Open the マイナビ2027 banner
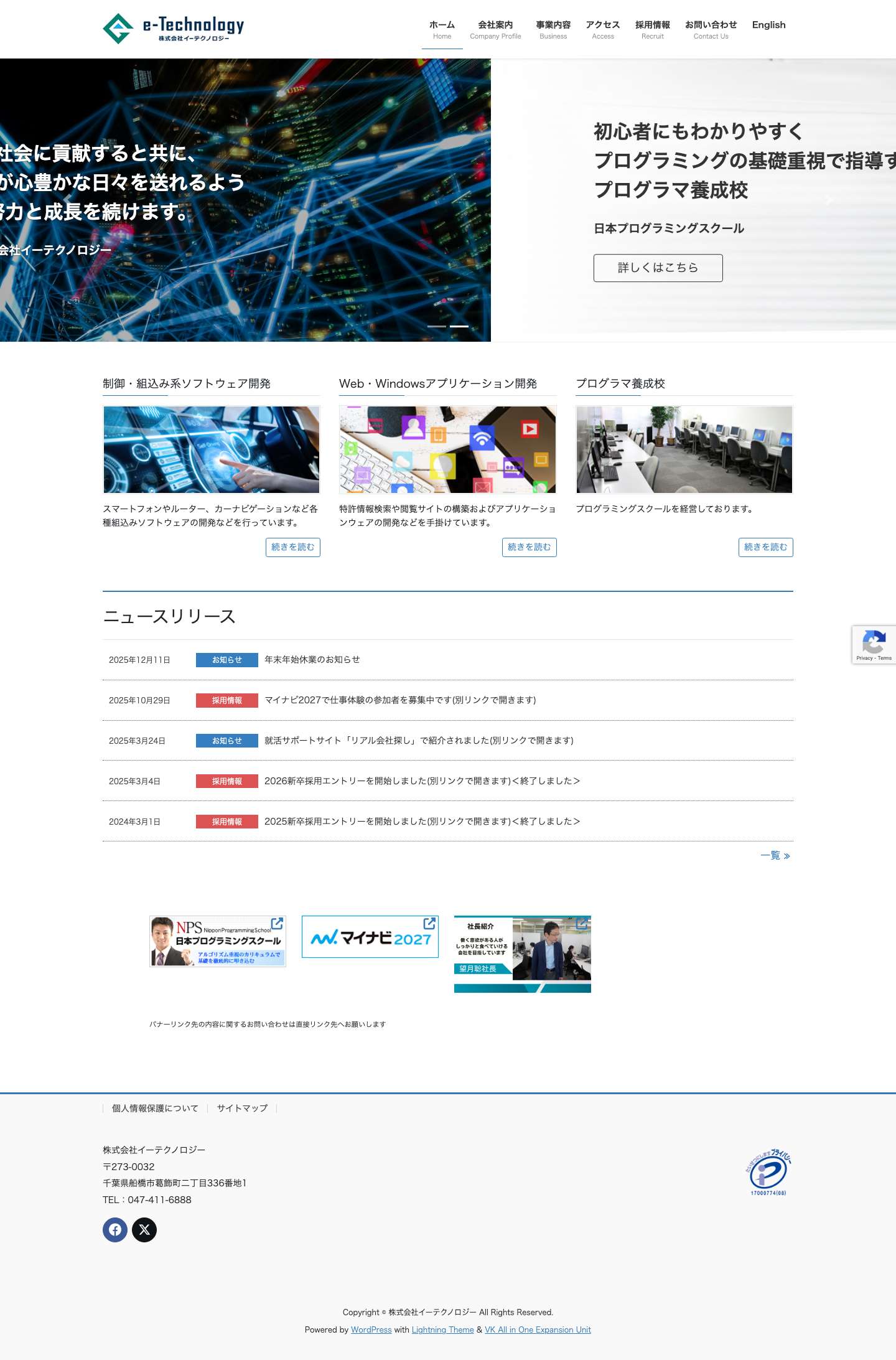Screen dimensions: 896x1360 [x=370, y=937]
